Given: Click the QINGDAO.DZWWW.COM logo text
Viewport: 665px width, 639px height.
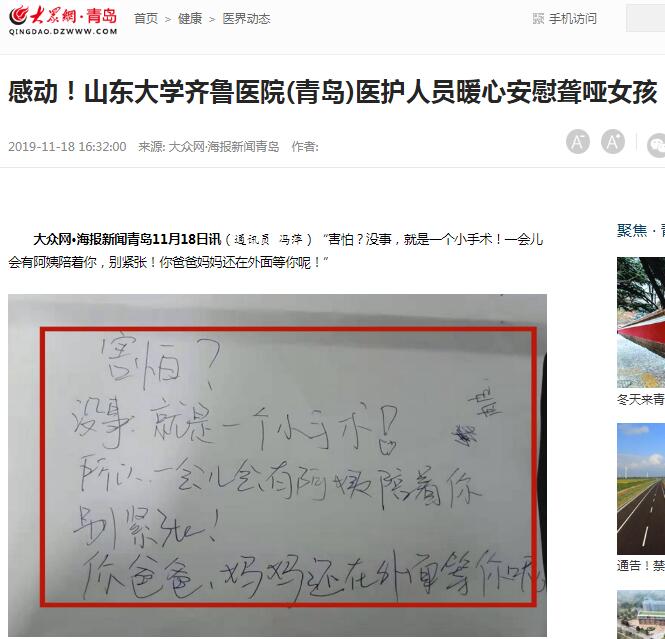Looking at the screenshot, I should coord(63,31).
